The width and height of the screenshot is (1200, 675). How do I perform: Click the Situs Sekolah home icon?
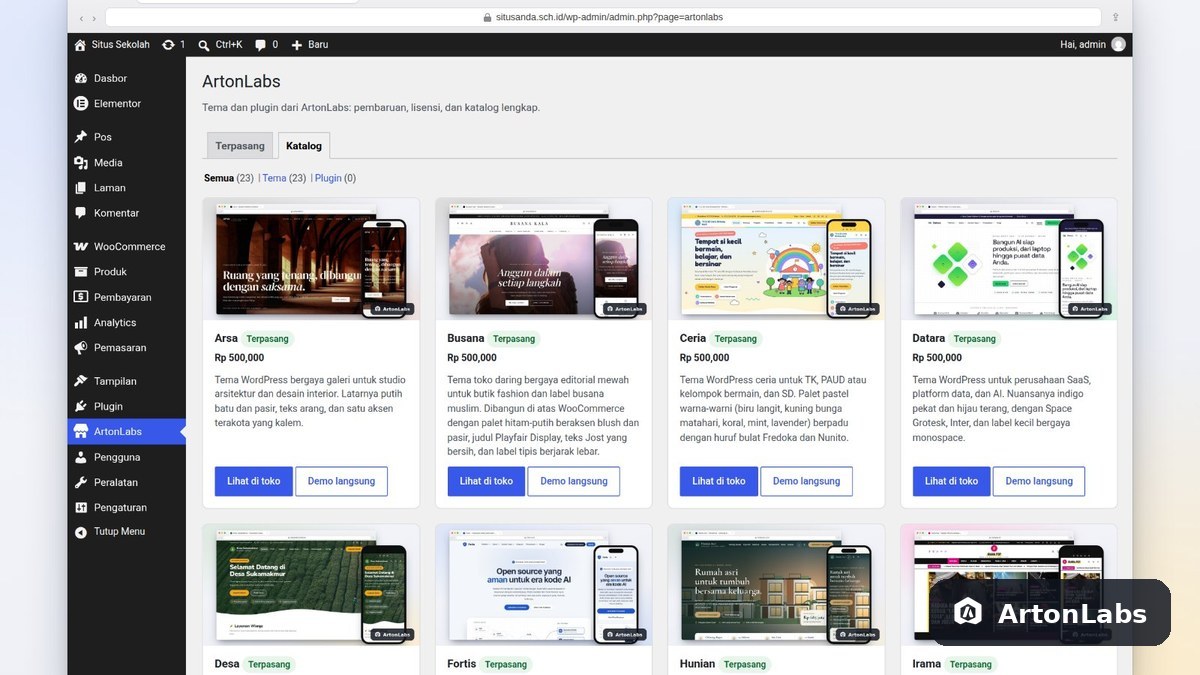tap(80, 45)
